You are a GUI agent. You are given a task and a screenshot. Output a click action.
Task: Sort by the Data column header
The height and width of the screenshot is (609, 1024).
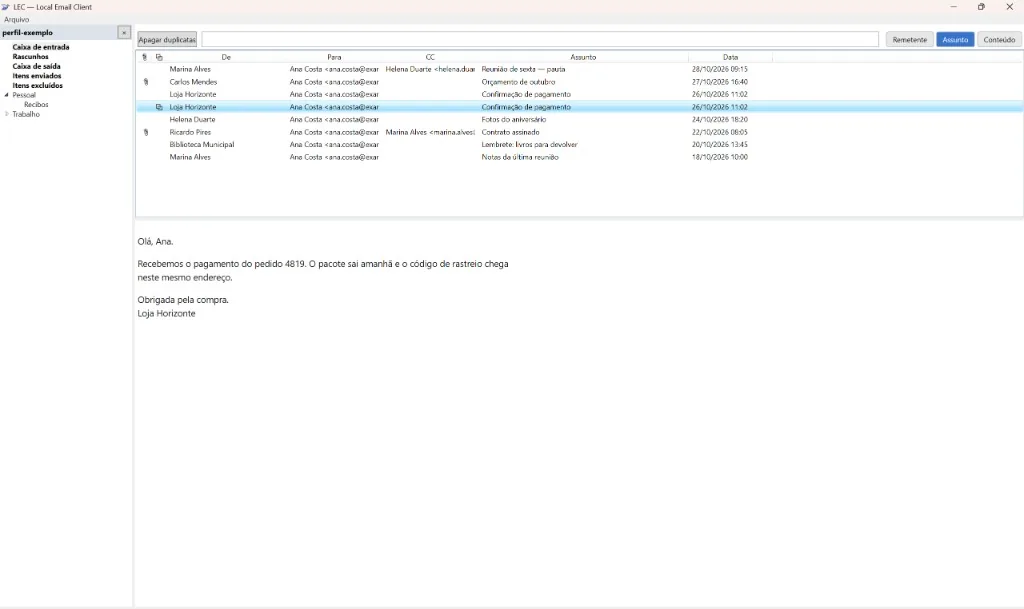(x=730, y=57)
